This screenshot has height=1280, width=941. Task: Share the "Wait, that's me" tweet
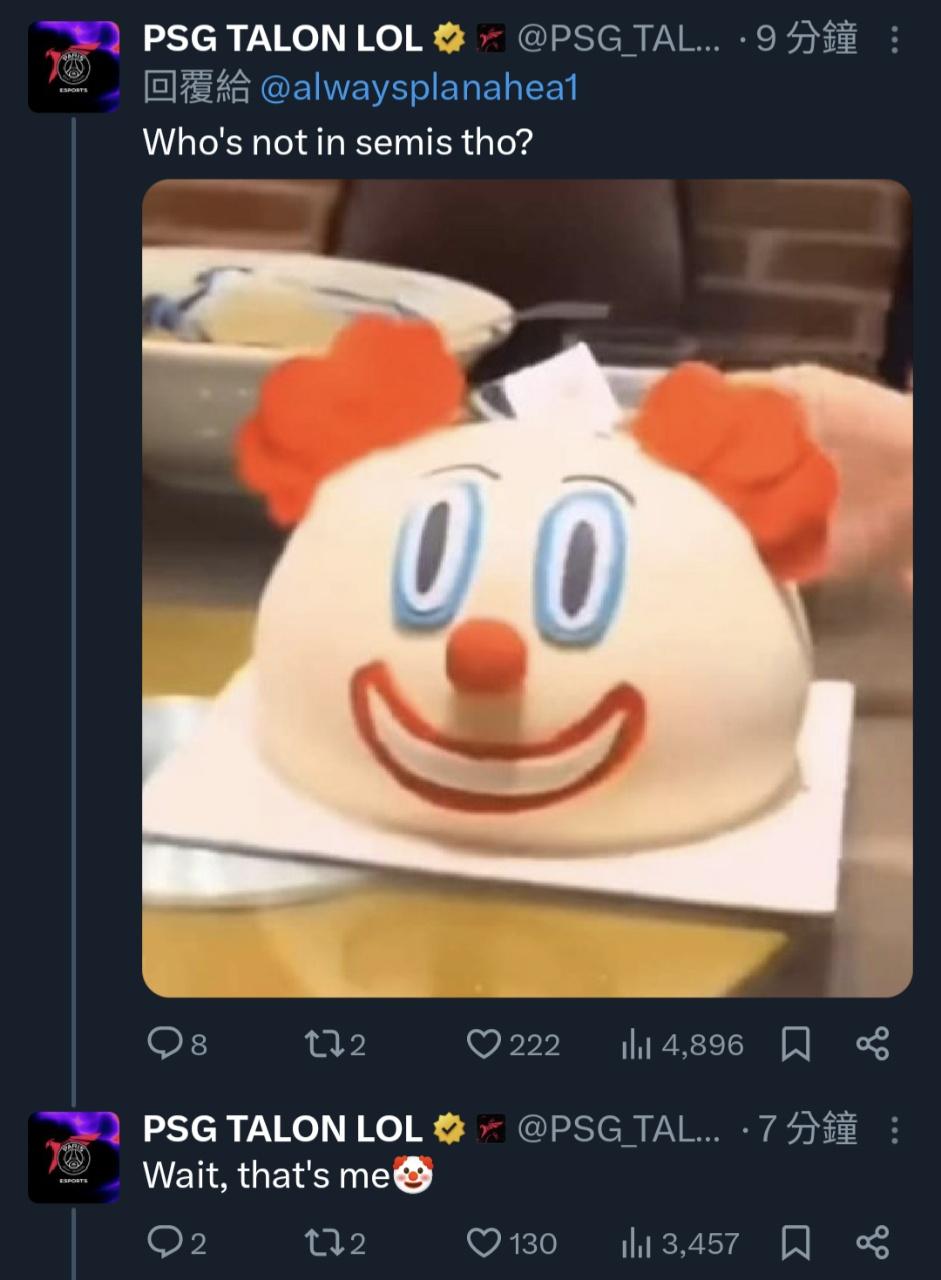pos(872,1243)
